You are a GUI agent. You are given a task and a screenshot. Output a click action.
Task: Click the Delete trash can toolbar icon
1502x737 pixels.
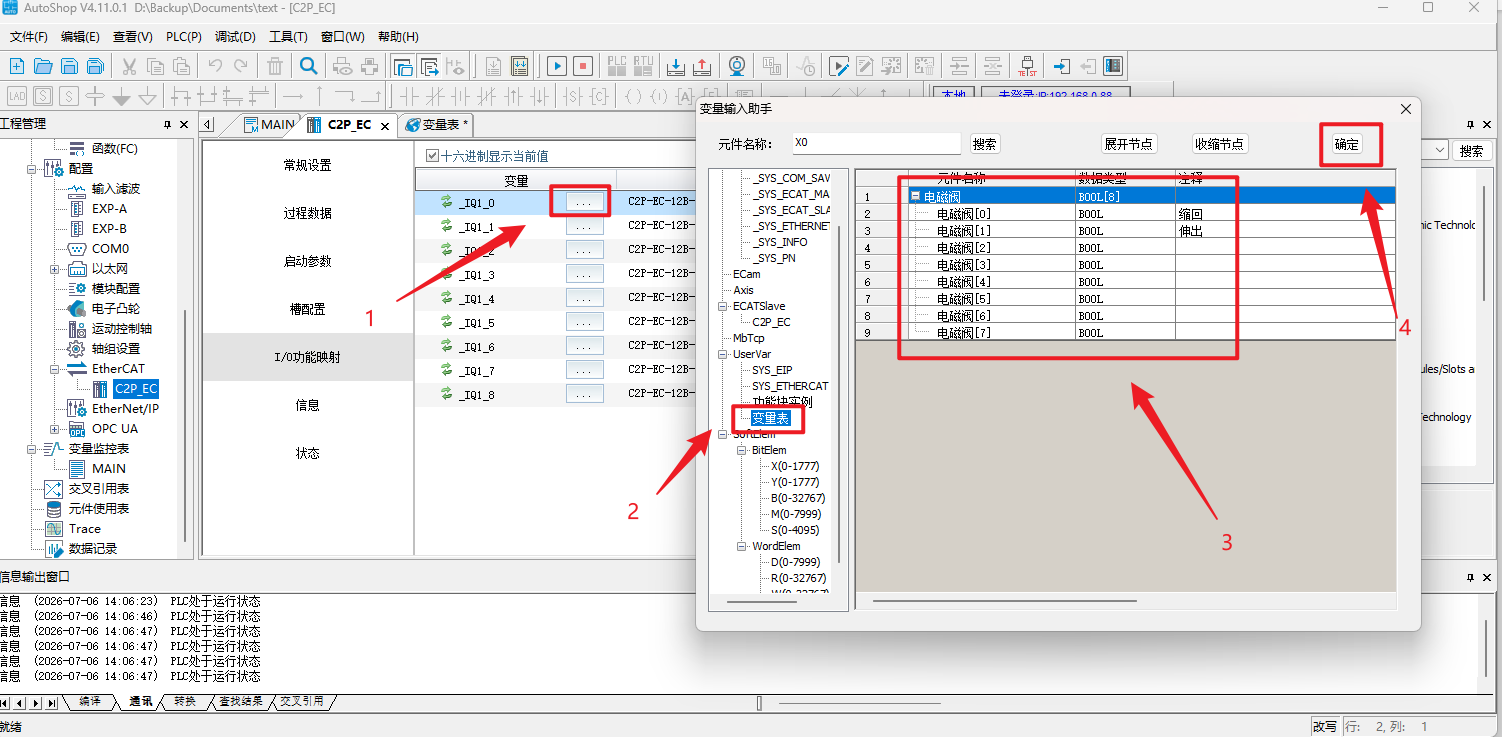pyautogui.click(x=275, y=67)
